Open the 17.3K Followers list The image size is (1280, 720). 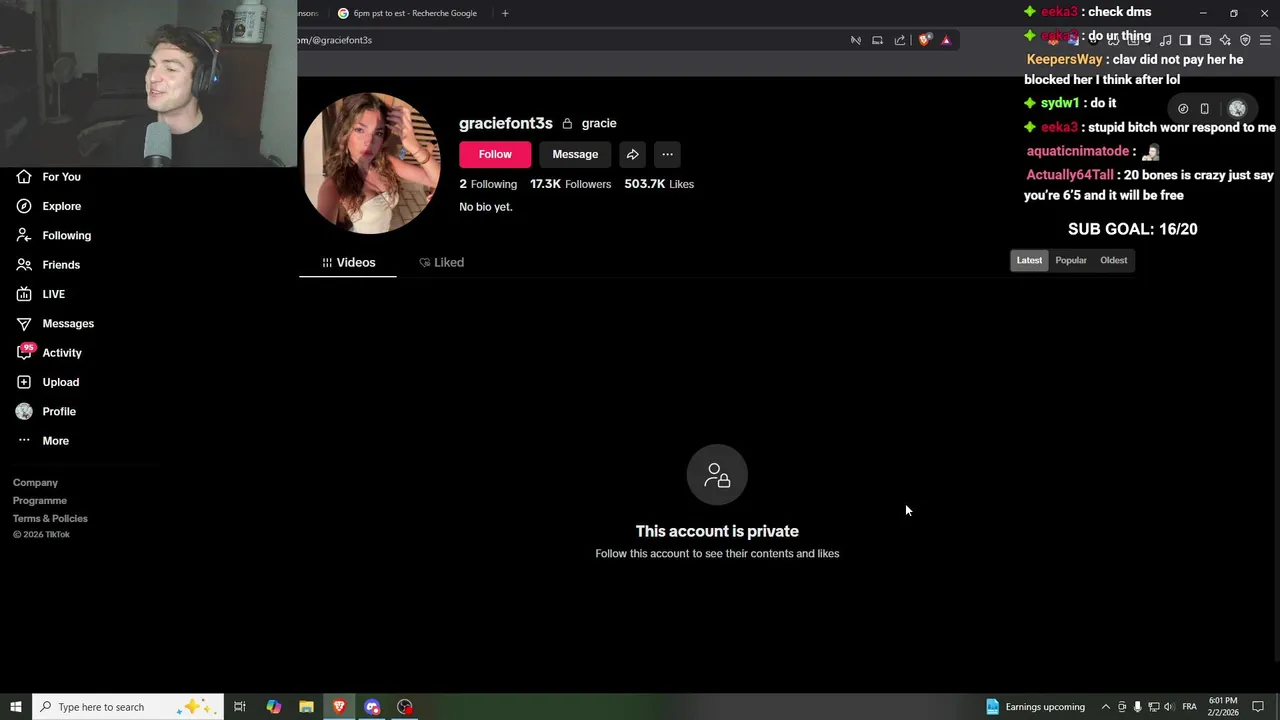point(570,184)
